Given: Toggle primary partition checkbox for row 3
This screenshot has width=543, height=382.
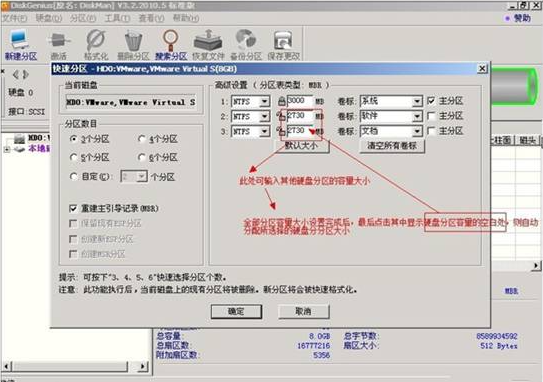Looking at the screenshot, I should 431,131.
